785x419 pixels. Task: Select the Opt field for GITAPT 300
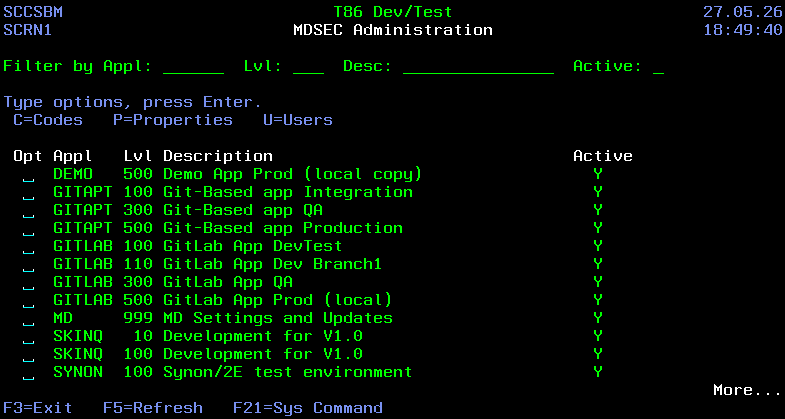point(29,211)
